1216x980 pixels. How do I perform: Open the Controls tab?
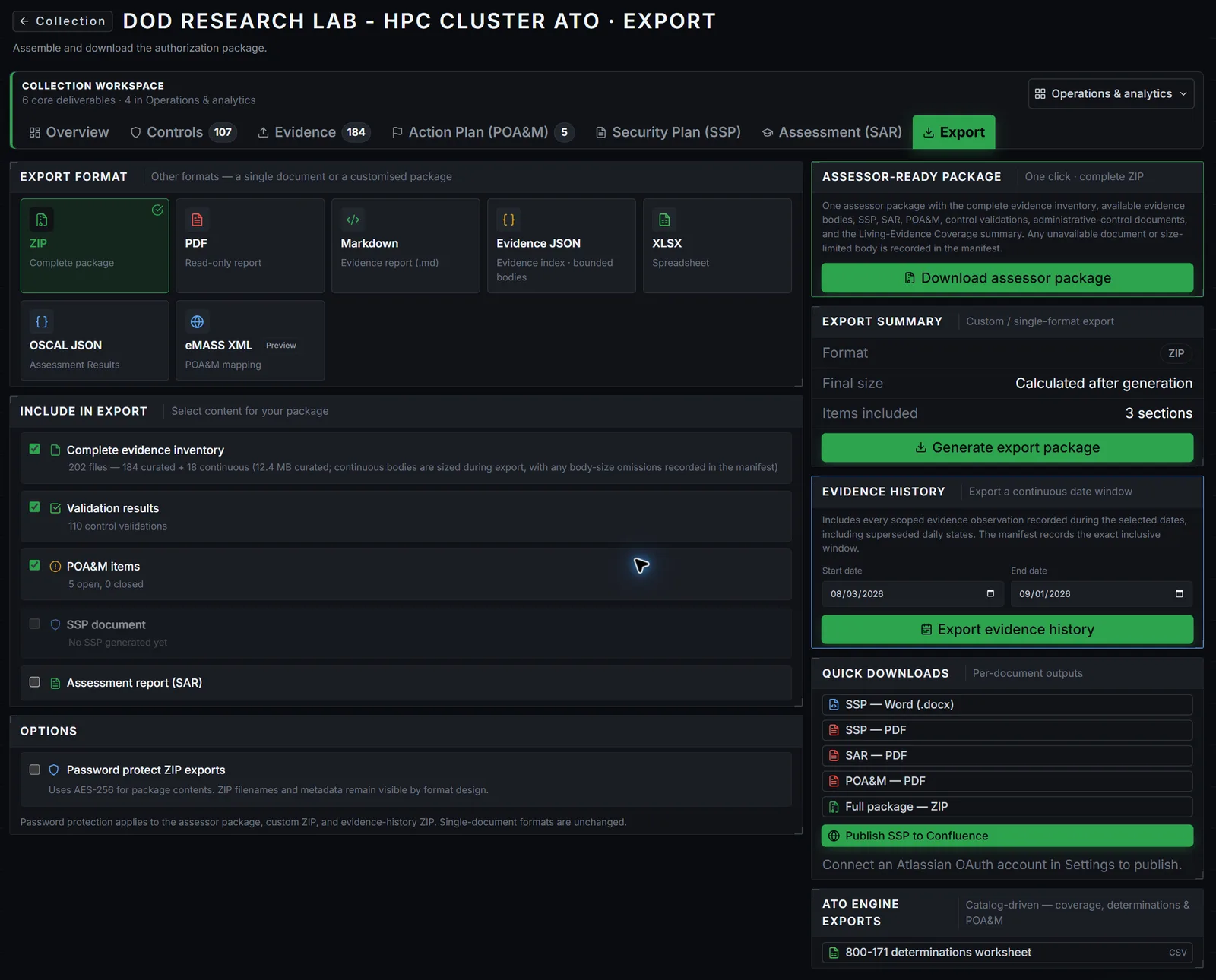[183, 132]
